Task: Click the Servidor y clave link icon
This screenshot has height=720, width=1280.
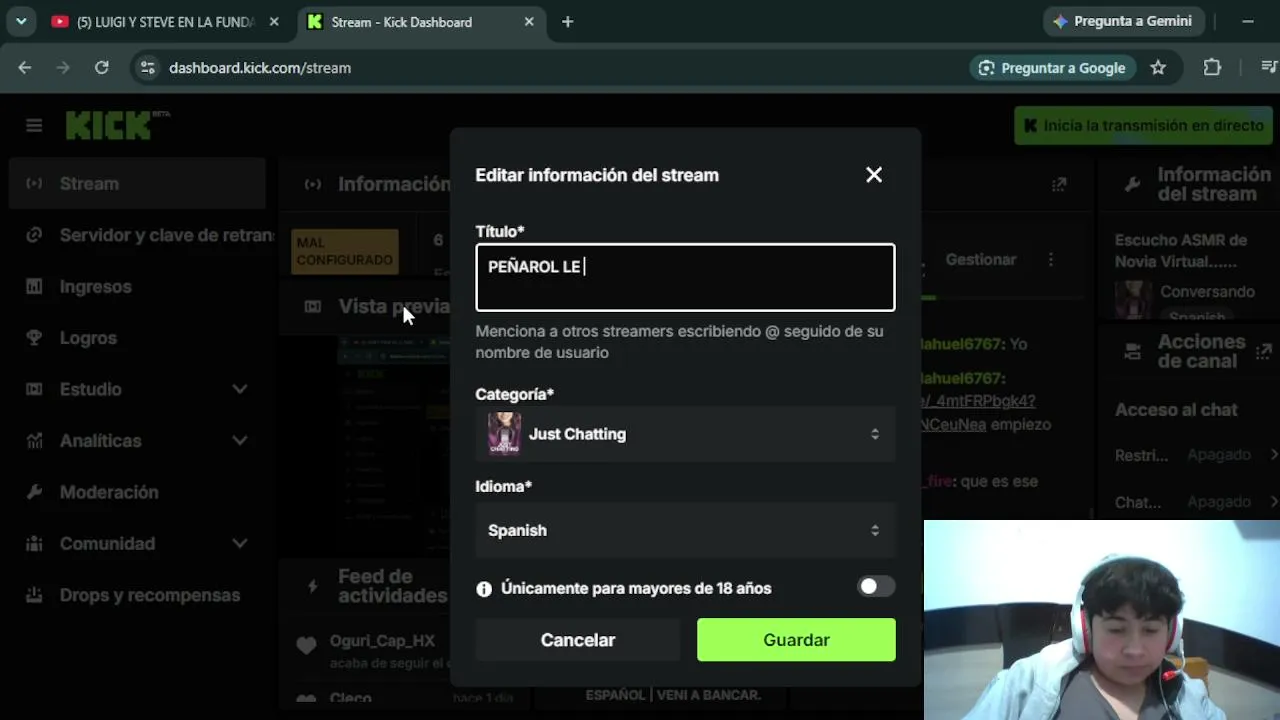Action: pos(34,235)
